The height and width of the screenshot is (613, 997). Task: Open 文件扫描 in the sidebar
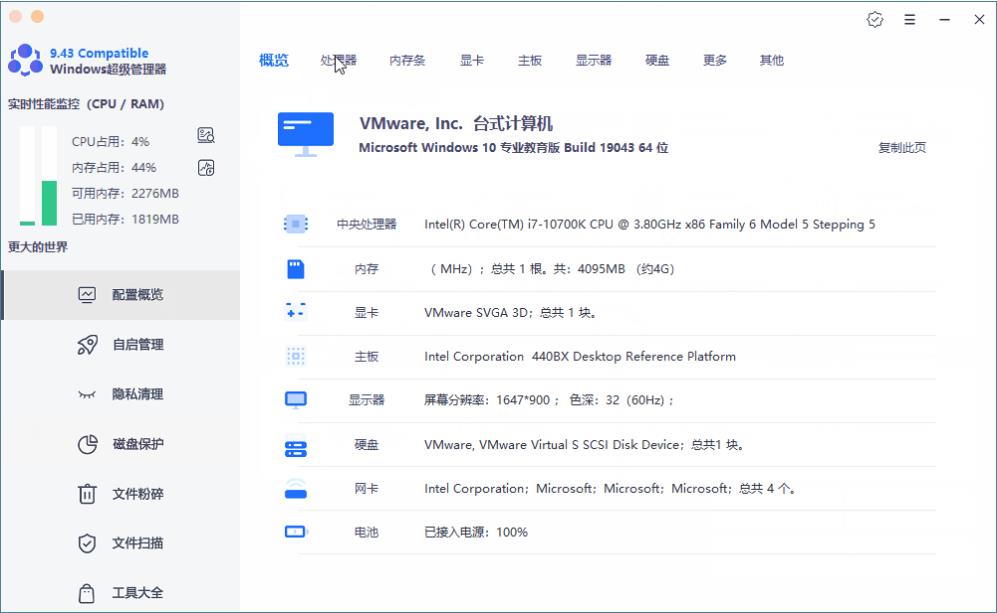(x=121, y=543)
